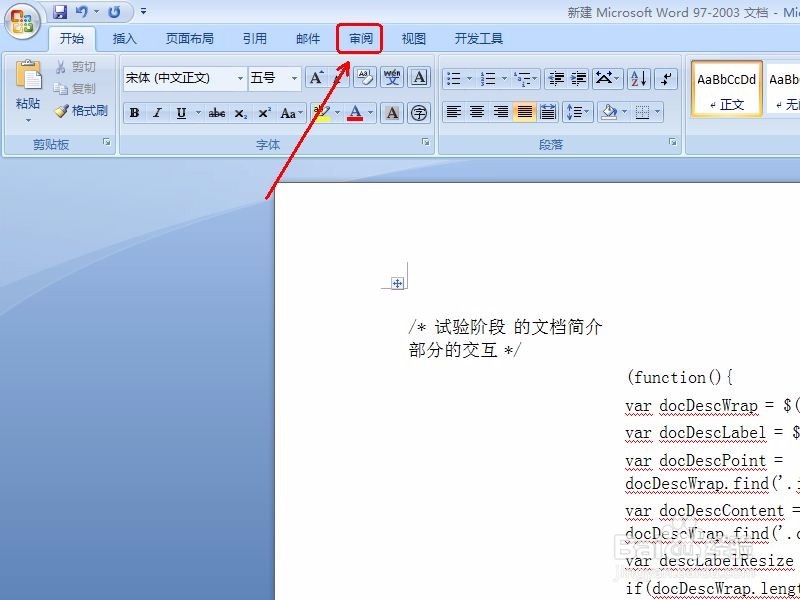The image size is (800, 600).
Task: Apply distributed alignment
Action: tap(548, 112)
